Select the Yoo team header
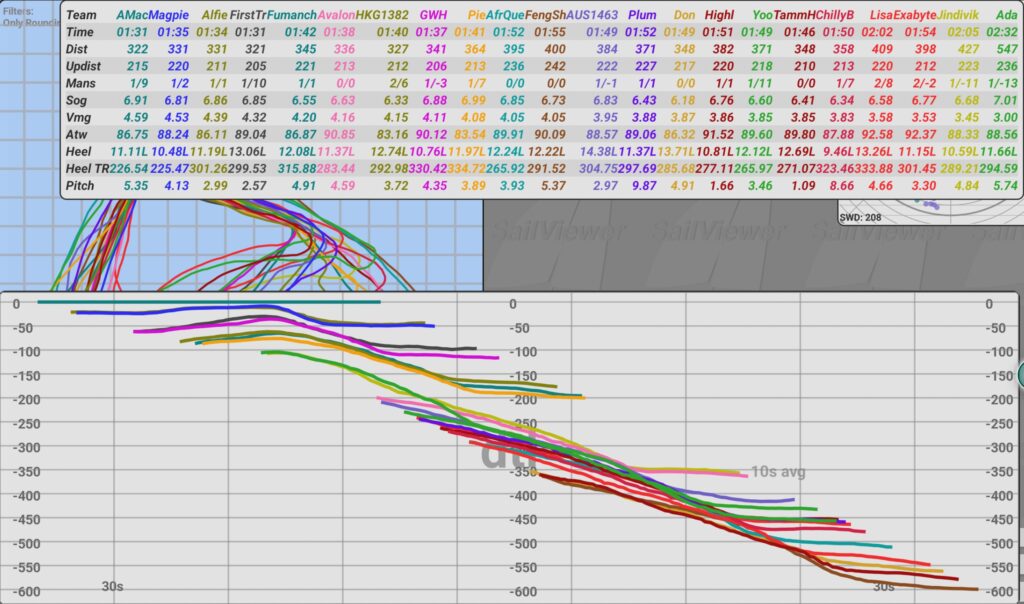 pyautogui.click(x=762, y=15)
